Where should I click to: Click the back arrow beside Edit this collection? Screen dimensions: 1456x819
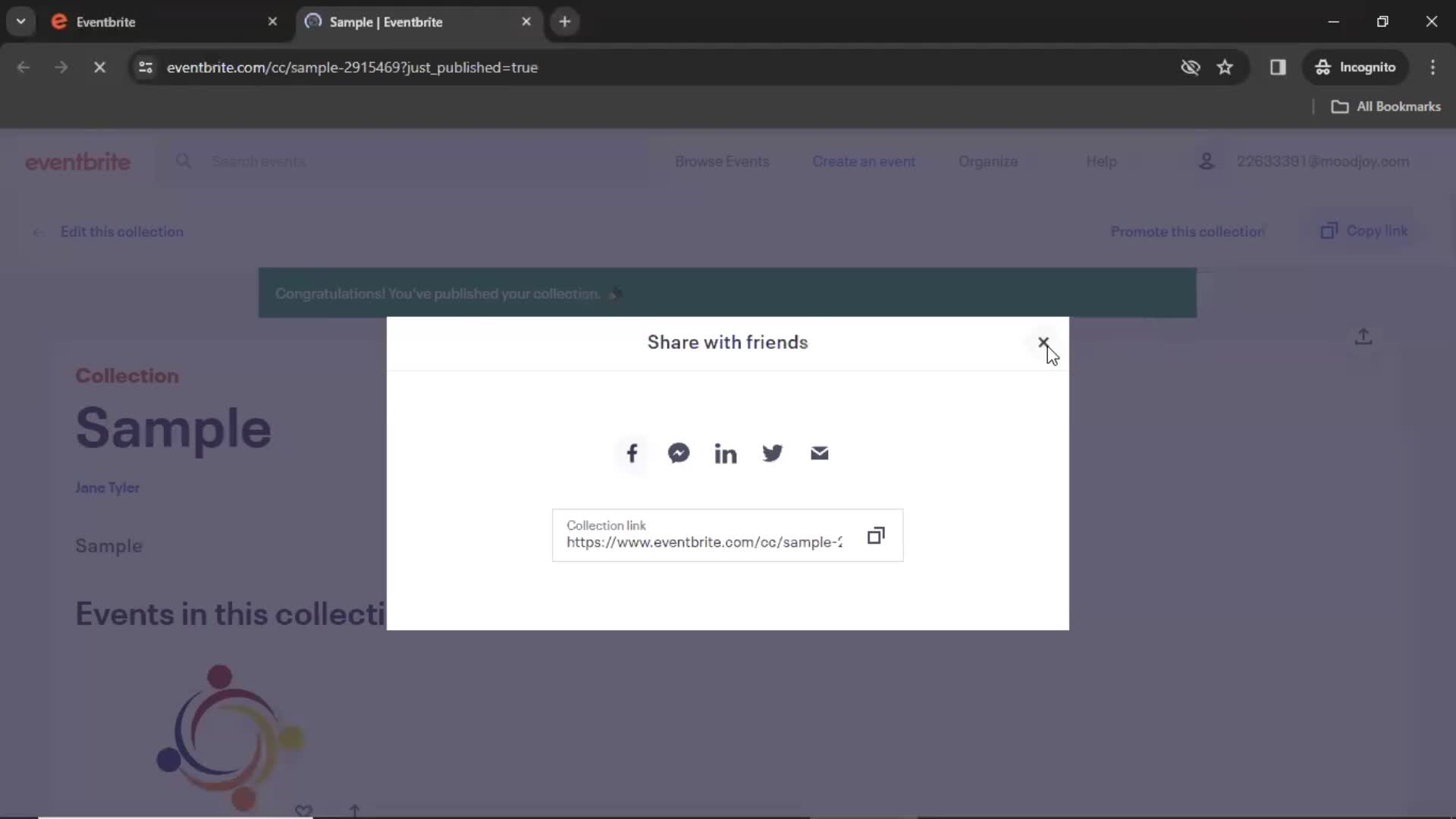[38, 232]
